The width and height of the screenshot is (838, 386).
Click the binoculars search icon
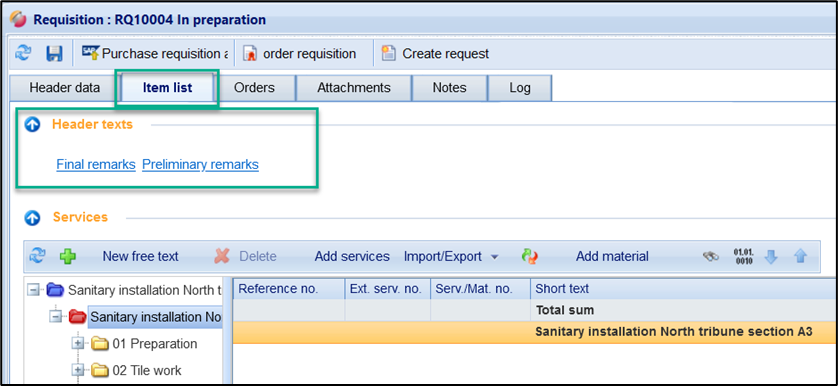710,257
